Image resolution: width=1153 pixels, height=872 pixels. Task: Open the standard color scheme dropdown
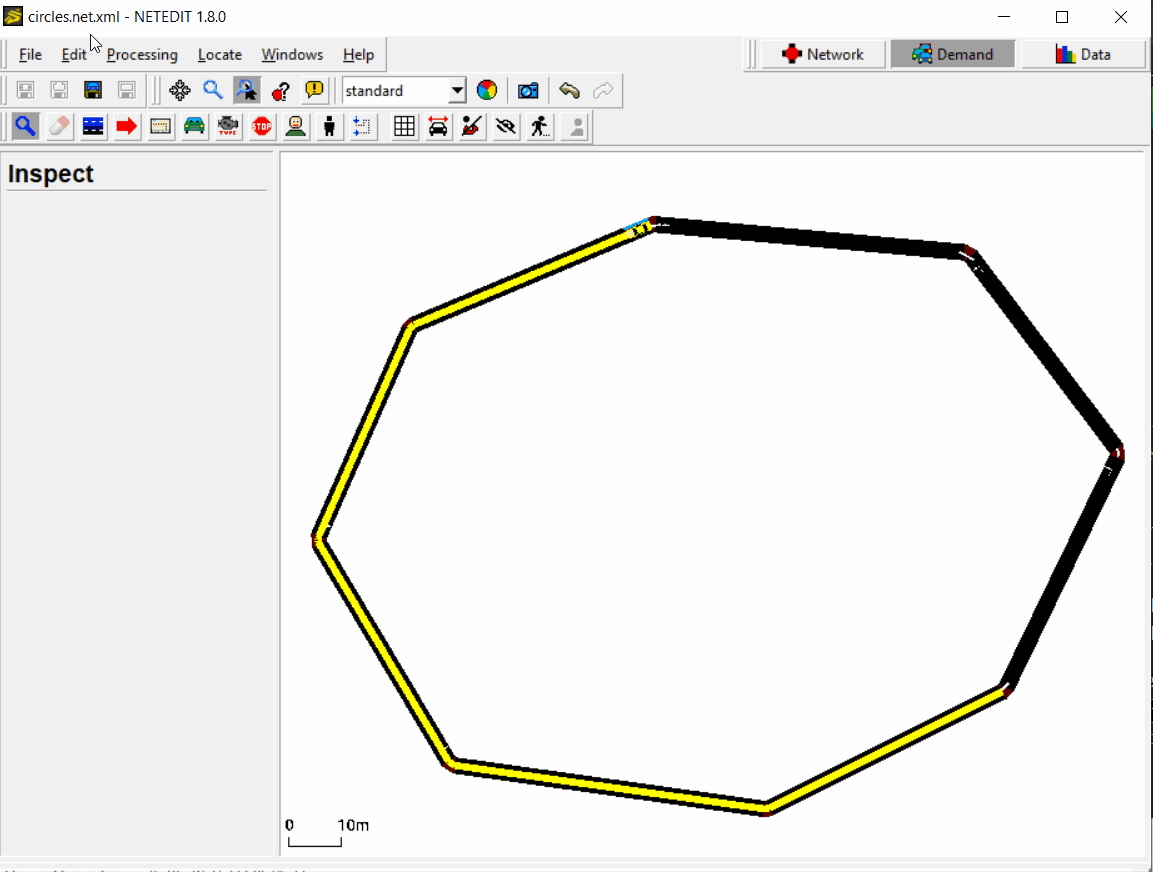(x=404, y=91)
